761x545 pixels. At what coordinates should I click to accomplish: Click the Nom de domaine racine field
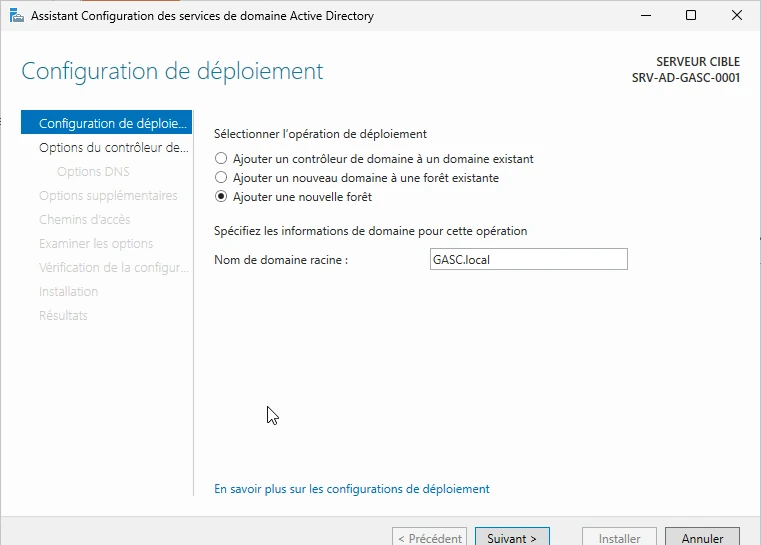(529, 259)
